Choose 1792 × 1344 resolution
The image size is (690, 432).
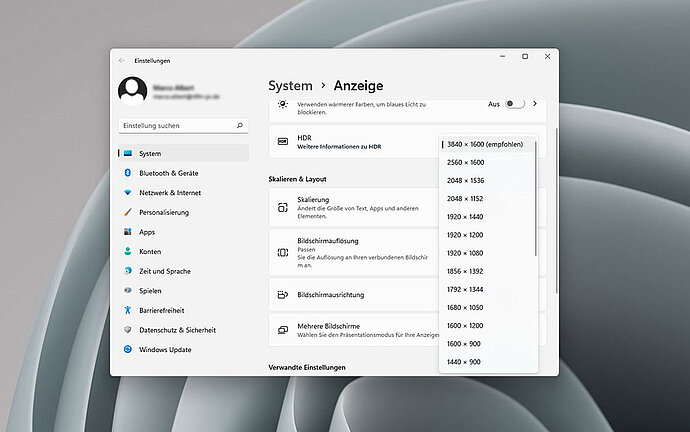pos(487,289)
